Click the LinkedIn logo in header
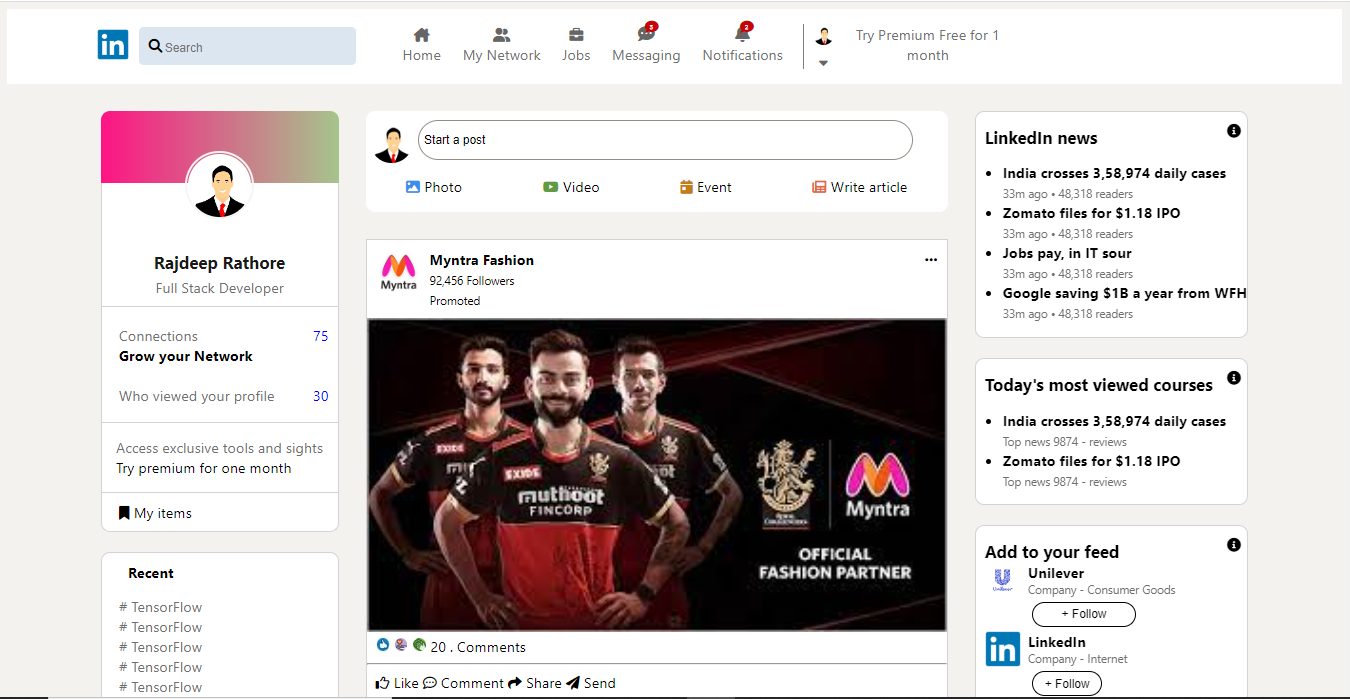 pyautogui.click(x=113, y=45)
